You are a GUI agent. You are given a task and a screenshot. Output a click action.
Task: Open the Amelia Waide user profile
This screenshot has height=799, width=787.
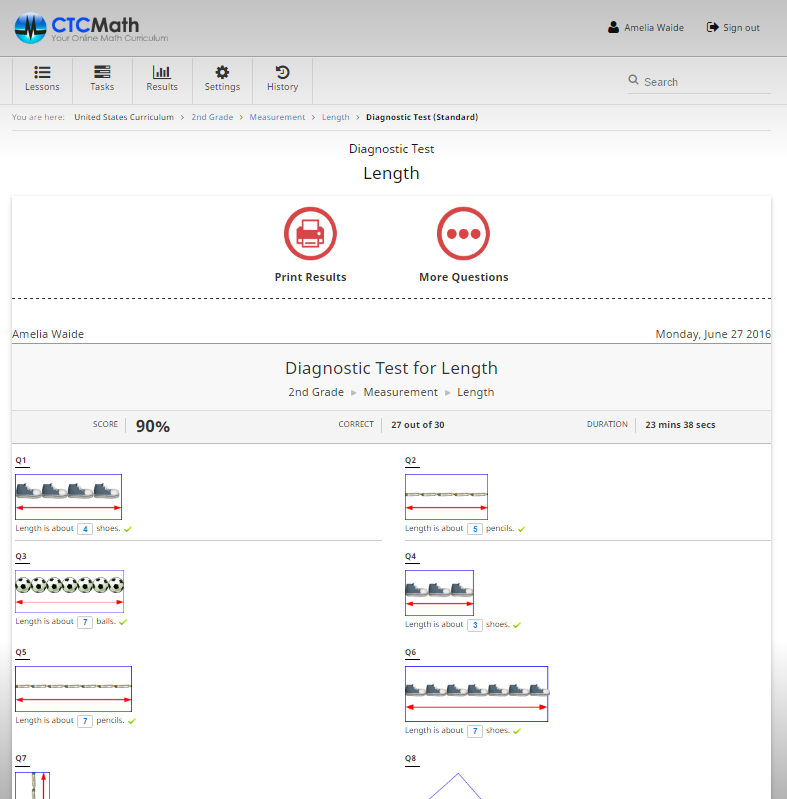click(x=646, y=28)
